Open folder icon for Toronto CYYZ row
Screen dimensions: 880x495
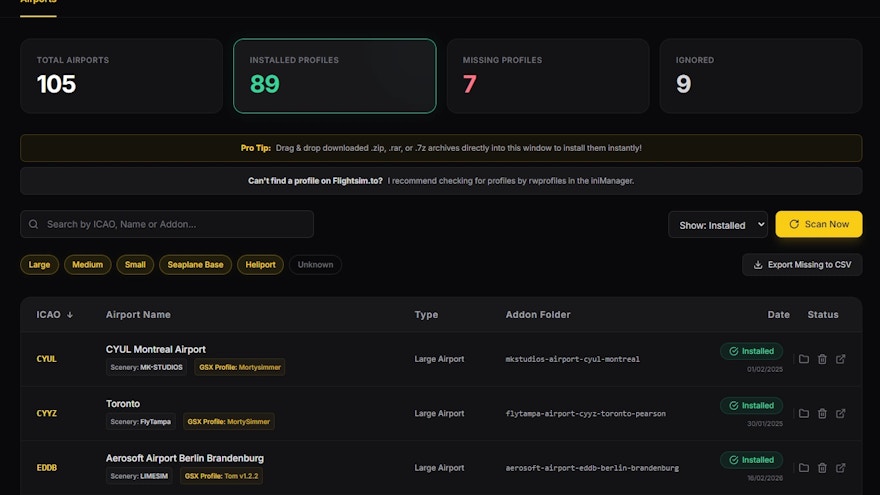click(x=804, y=413)
